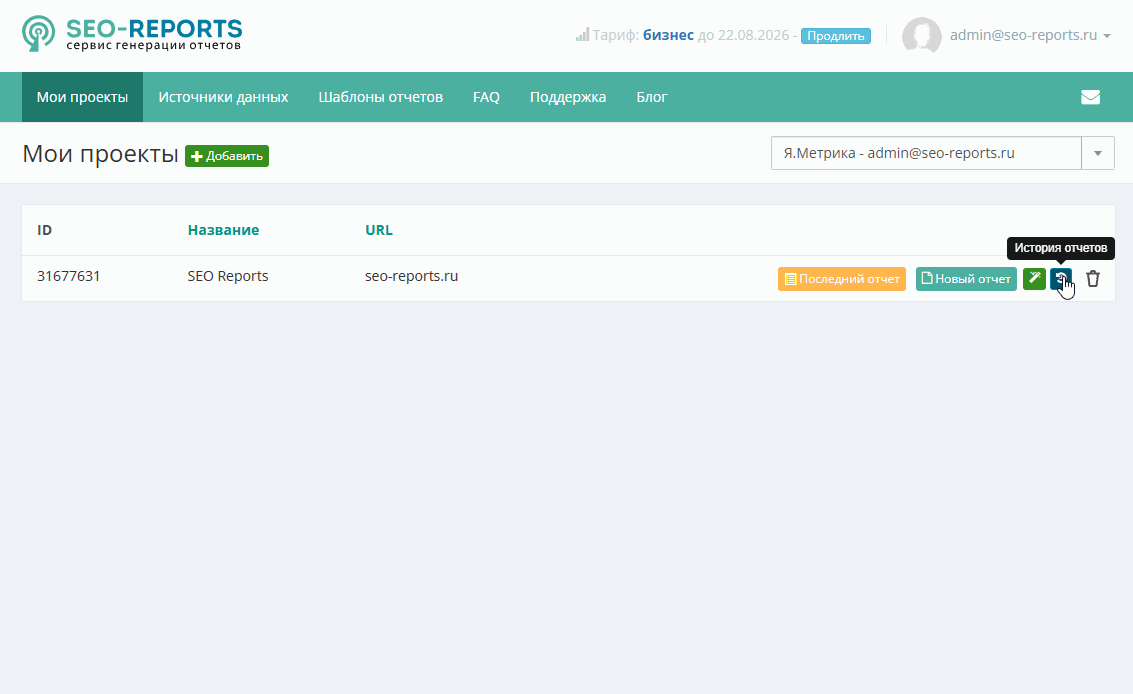This screenshot has width=1133, height=694.
Task: Click the Я.Метрика account combo box field
Action: point(926,153)
